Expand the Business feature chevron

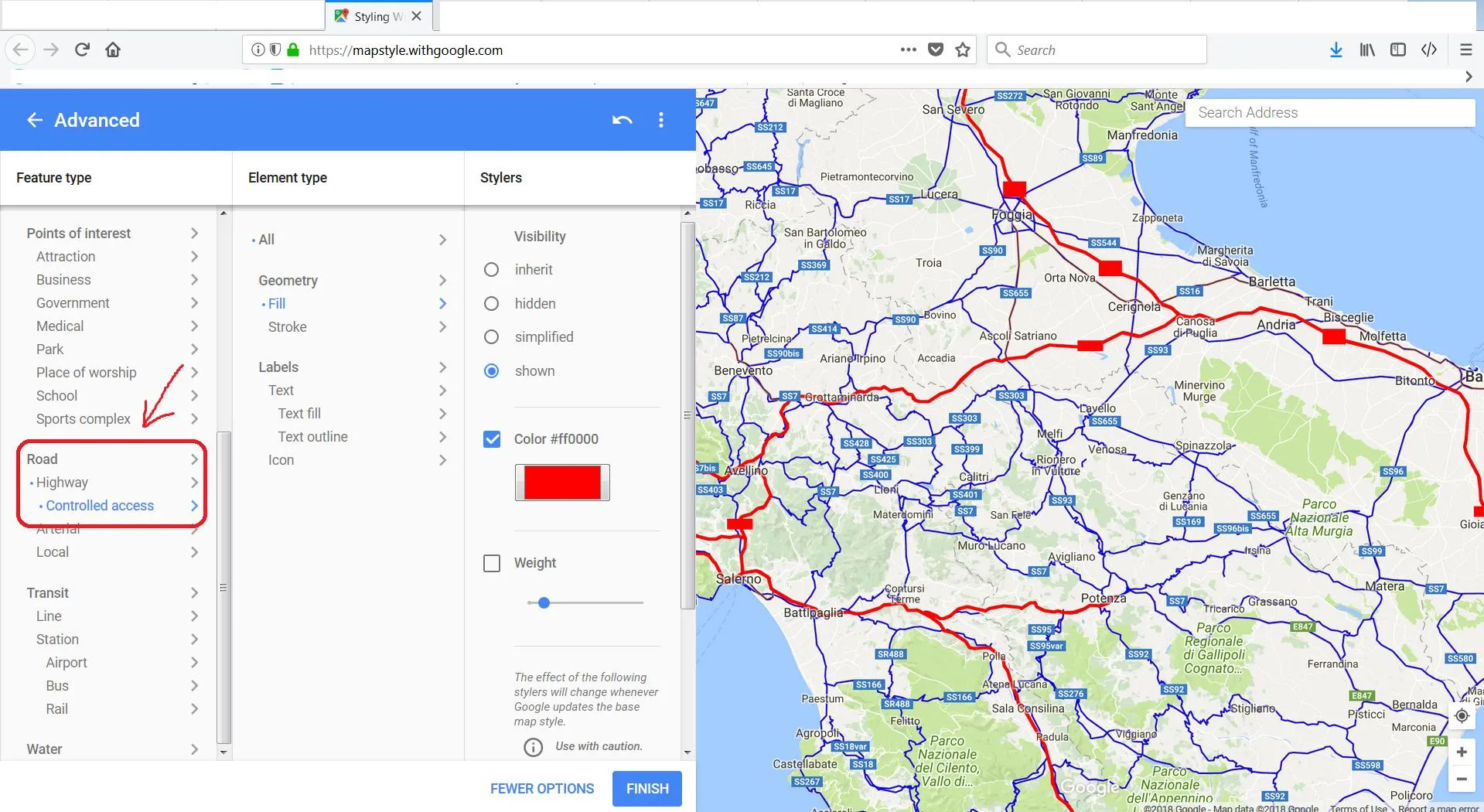coord(194,280)
